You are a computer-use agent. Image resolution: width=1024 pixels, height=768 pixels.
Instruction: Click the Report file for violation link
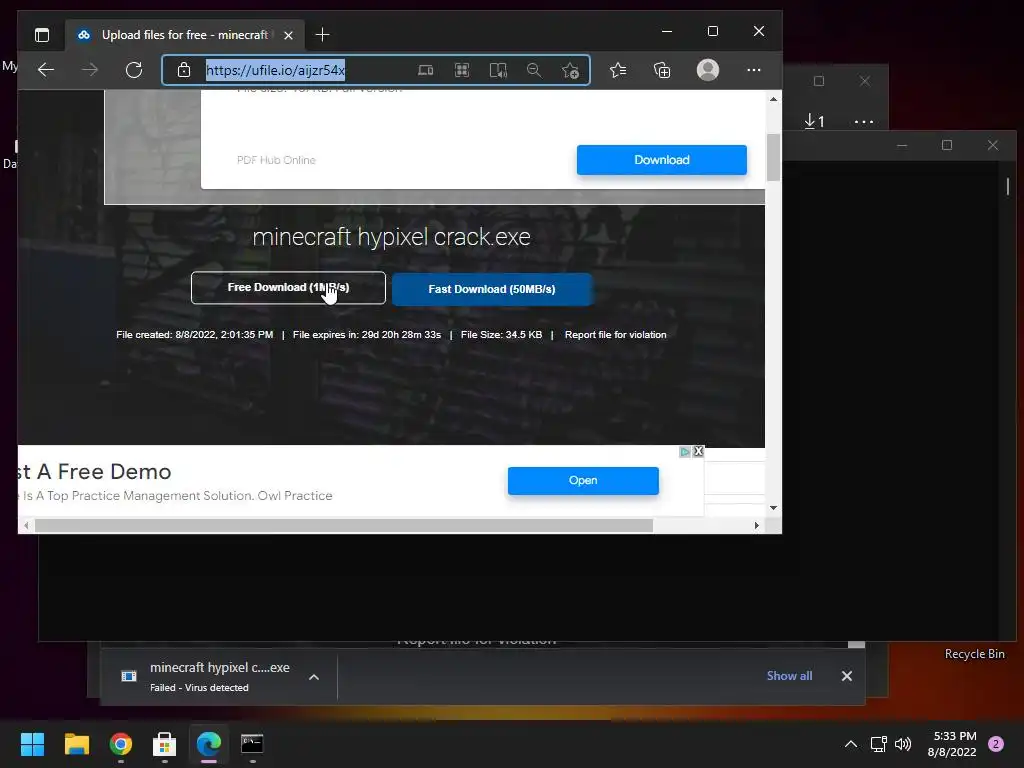click(x=615, y=334)
